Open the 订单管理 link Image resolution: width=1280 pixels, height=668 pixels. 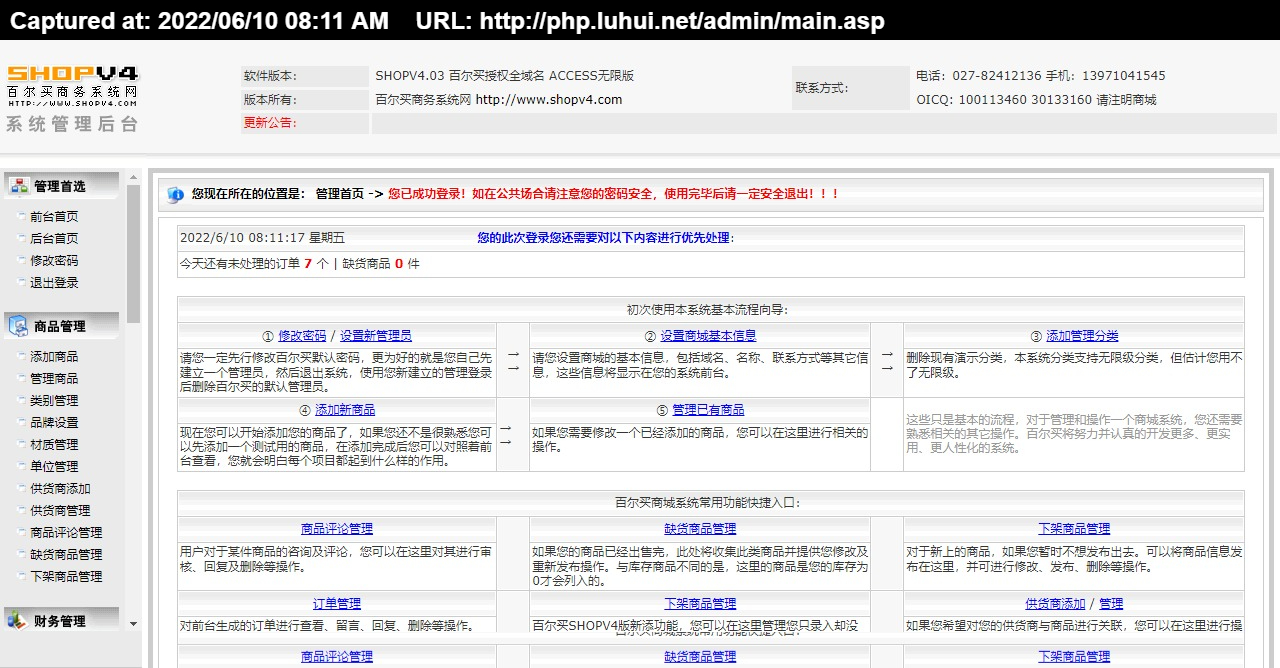(x=337, y=603)
